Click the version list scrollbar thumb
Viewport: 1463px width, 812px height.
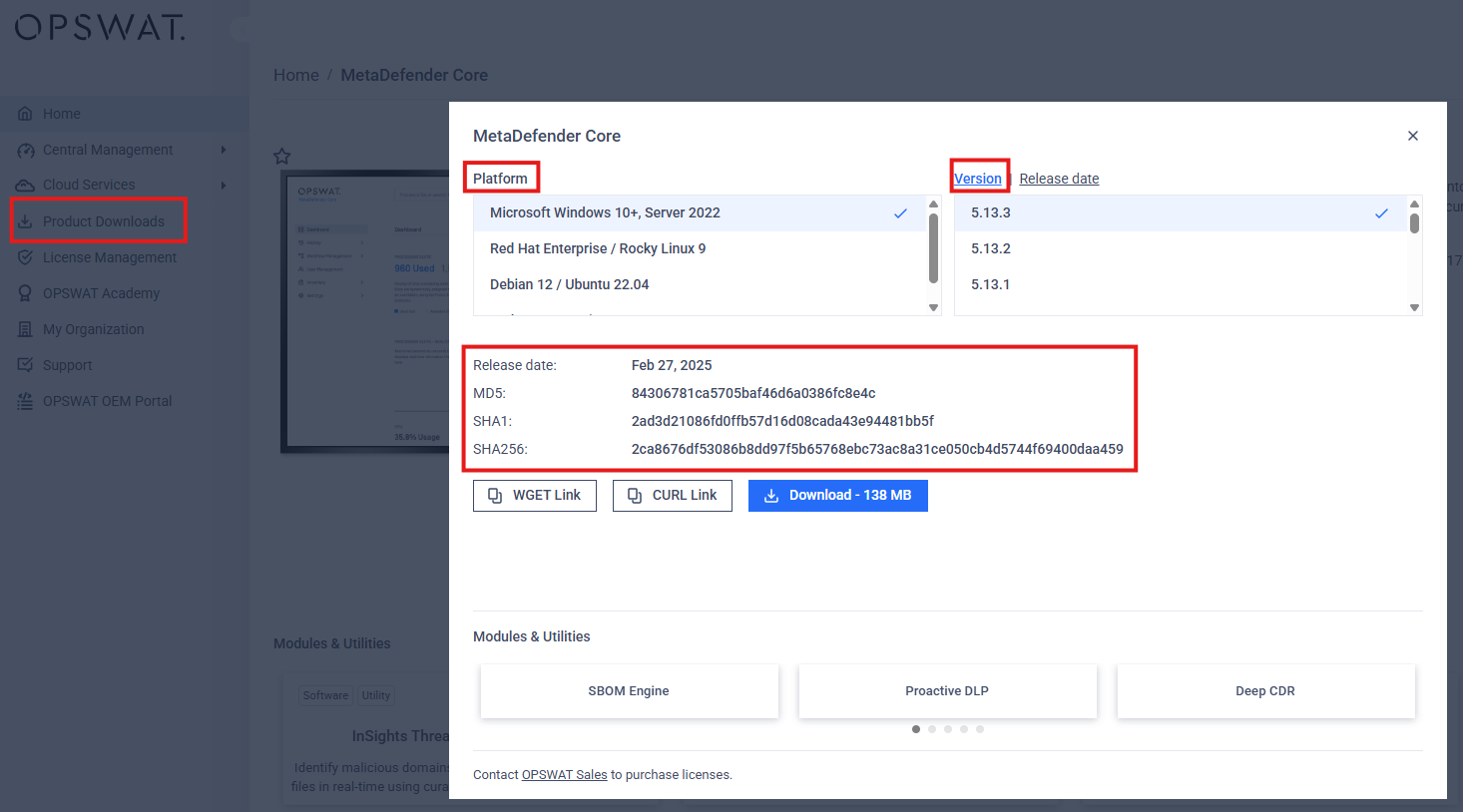[1414, 222]
